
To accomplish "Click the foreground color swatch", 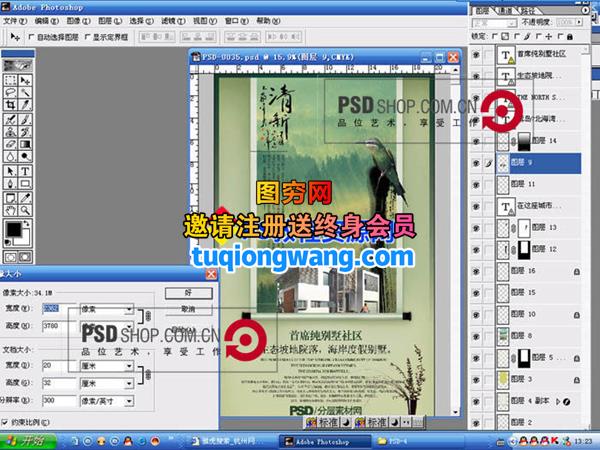I will point(14,227).
